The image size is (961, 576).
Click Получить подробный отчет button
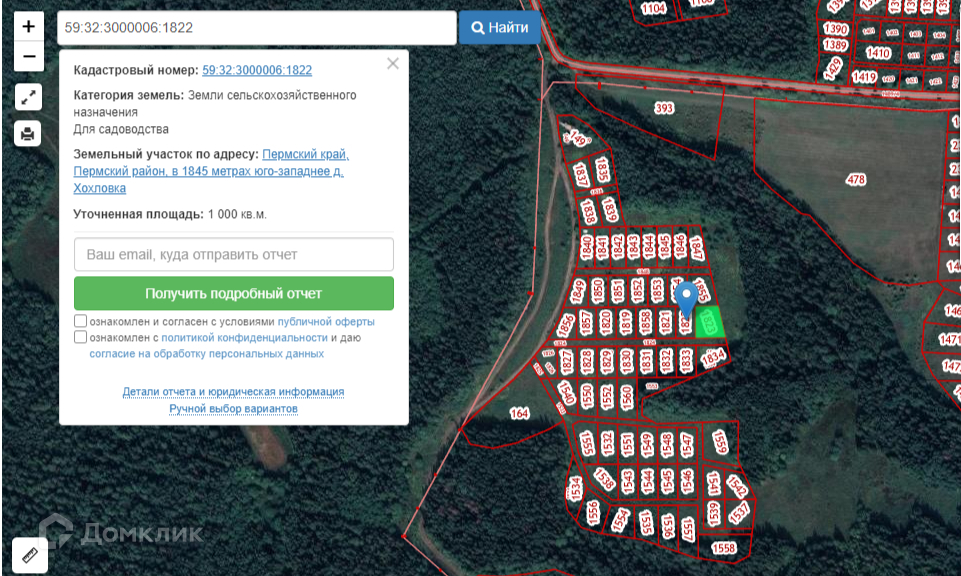(x=234, y=294)
